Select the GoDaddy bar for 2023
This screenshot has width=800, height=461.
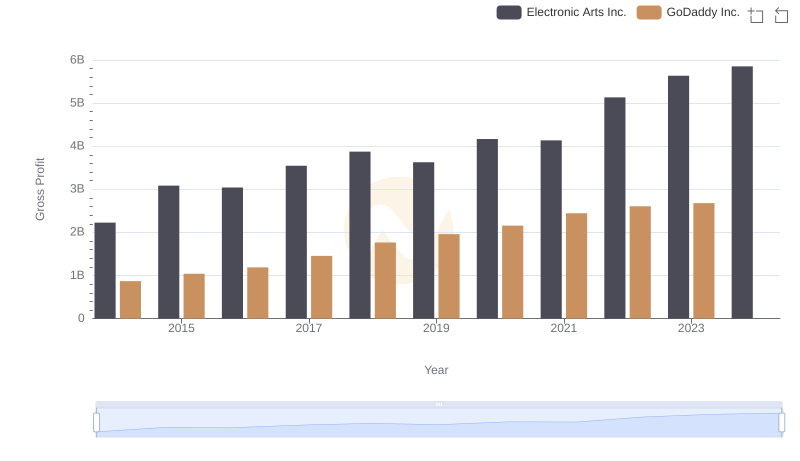pyautogui.click(x=704, y=261)
